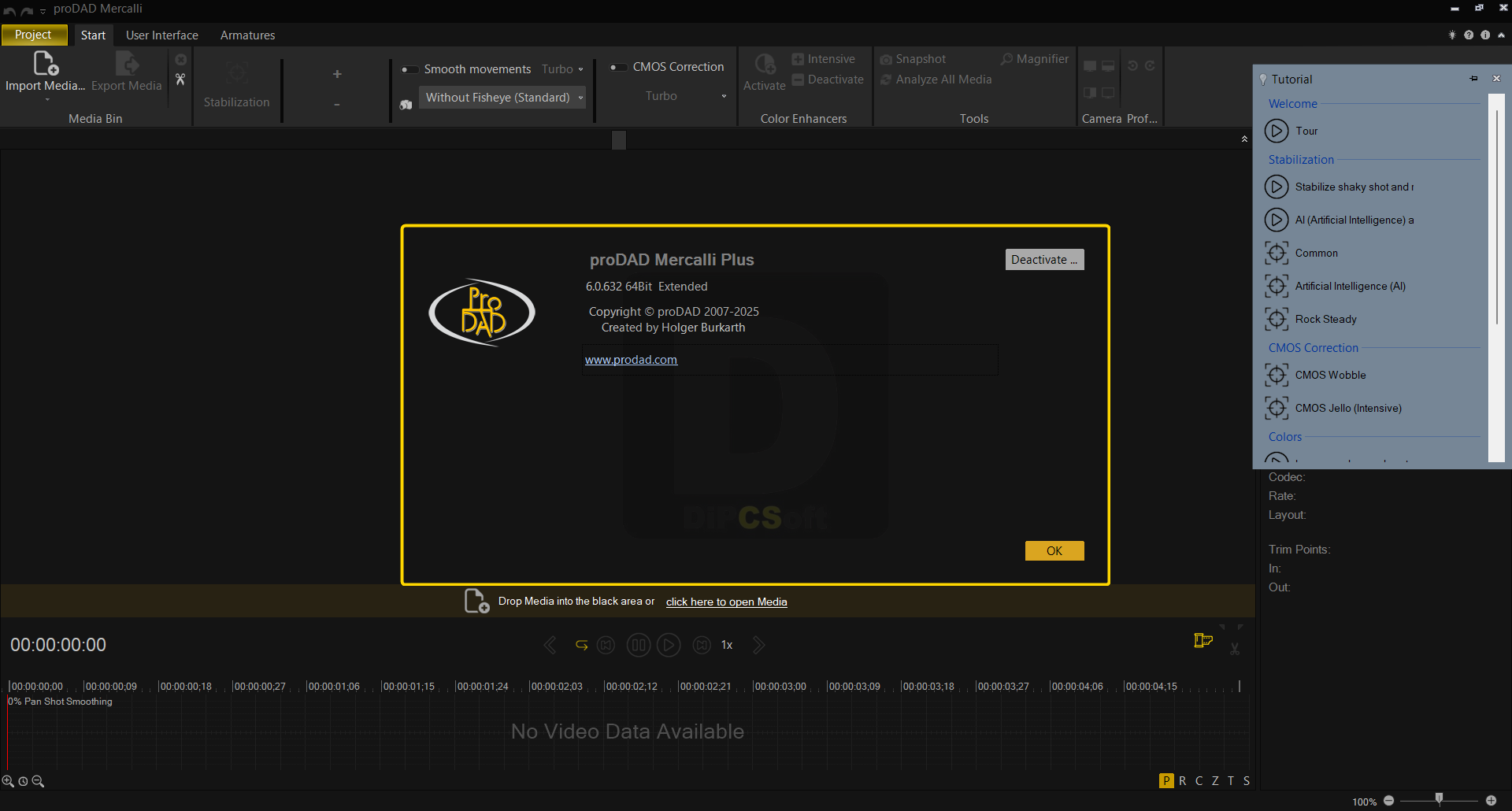This screenshot has height=811, width=1512.
Task: Click the Magnifier tool icon
Action: pyautogui.click(x=1006, y=59)
